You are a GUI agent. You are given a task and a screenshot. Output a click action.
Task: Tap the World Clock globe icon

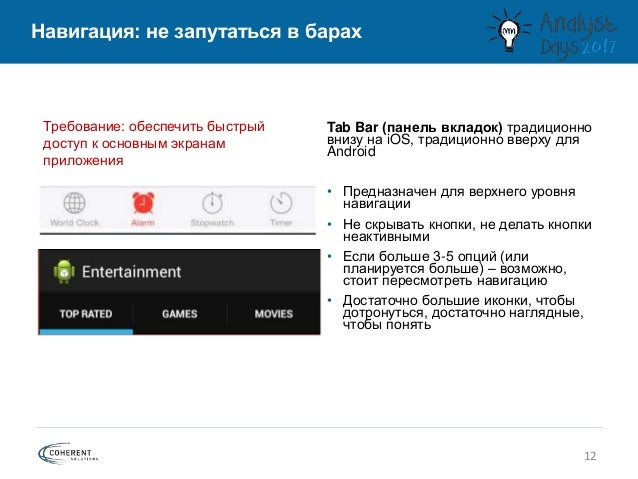[74, 203]
